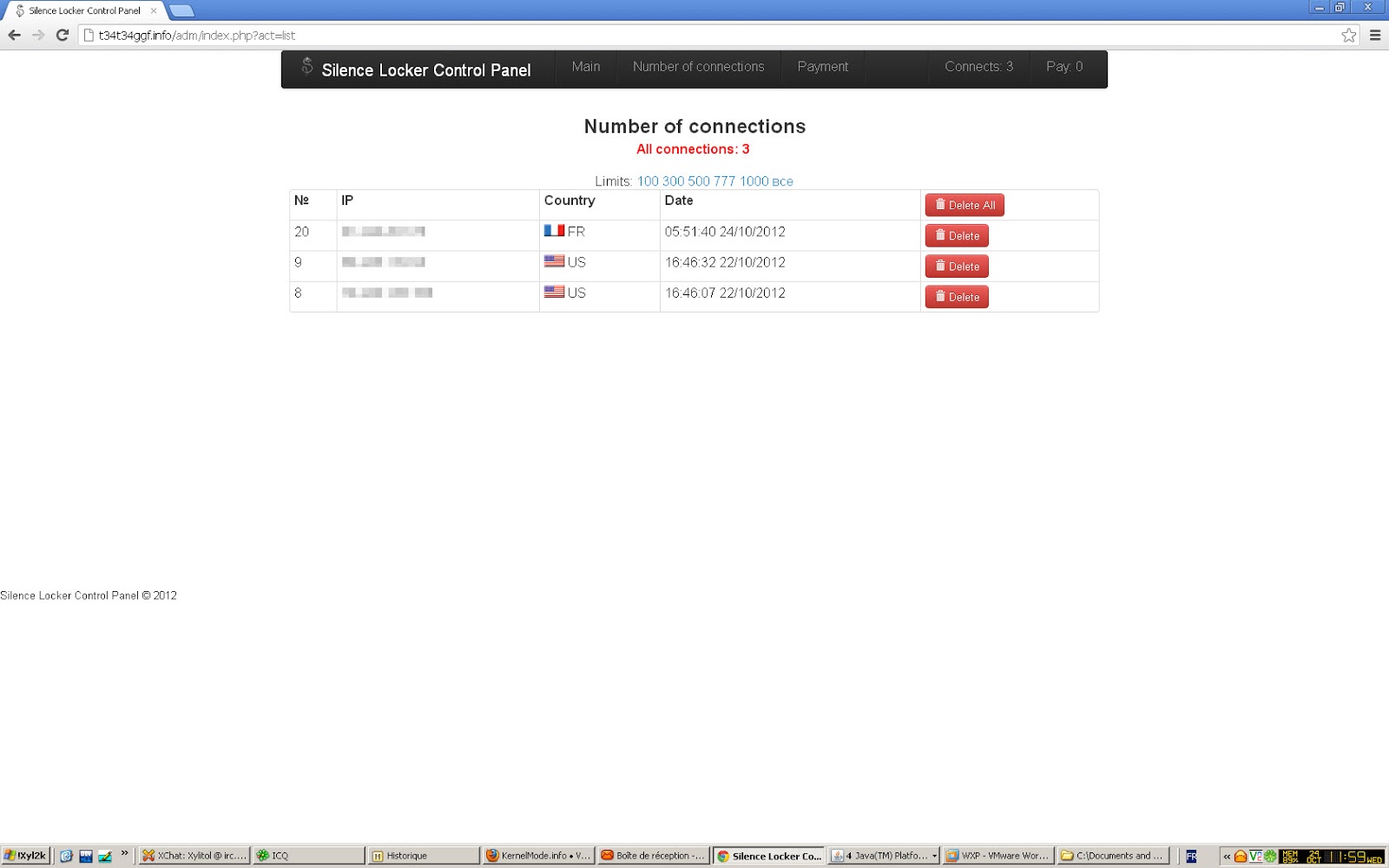Set the limit to 300
The image size is (1389, 868).
coord(673,181)
